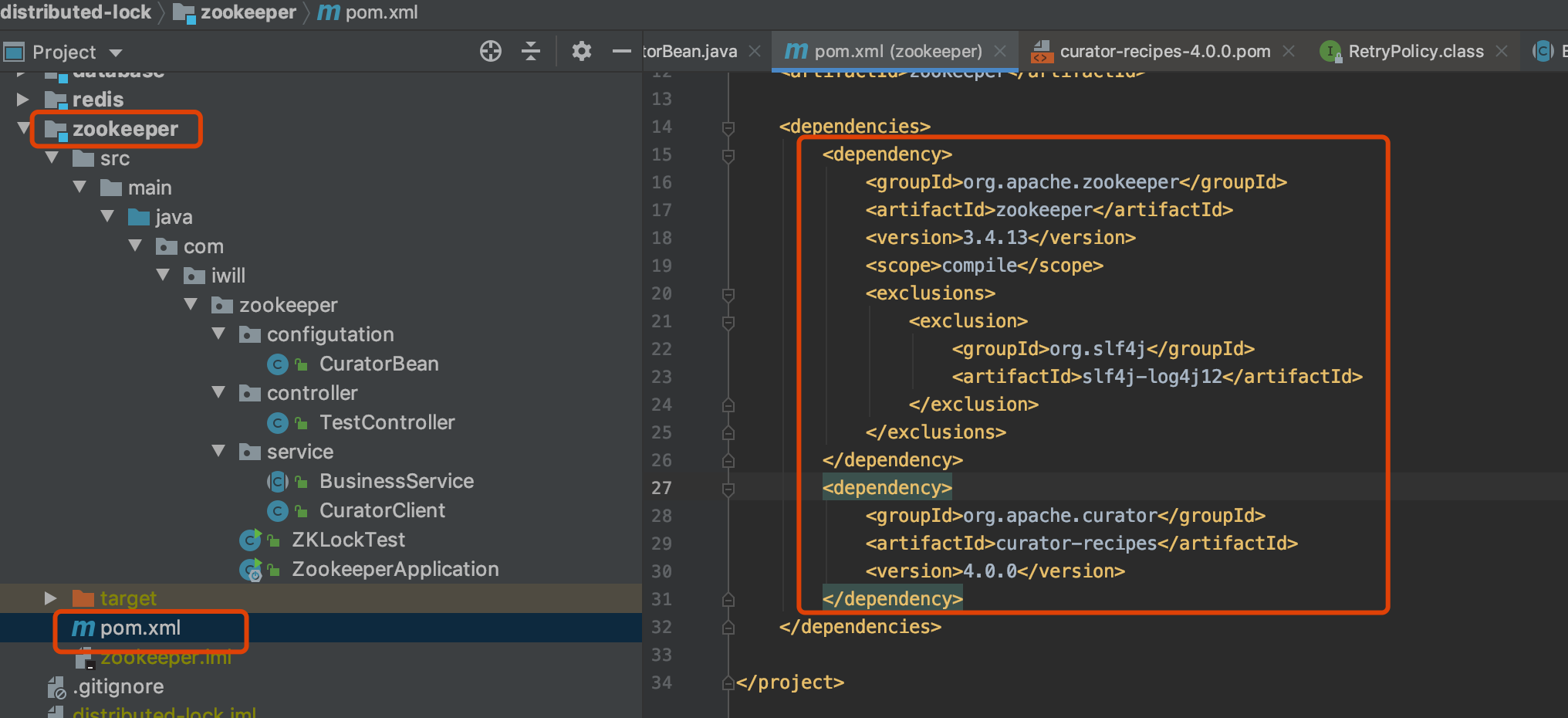The image size is (1568, 718).
Task: Toggle fold marker at line 14 dependencies
Action: click(x=728, y=127)
